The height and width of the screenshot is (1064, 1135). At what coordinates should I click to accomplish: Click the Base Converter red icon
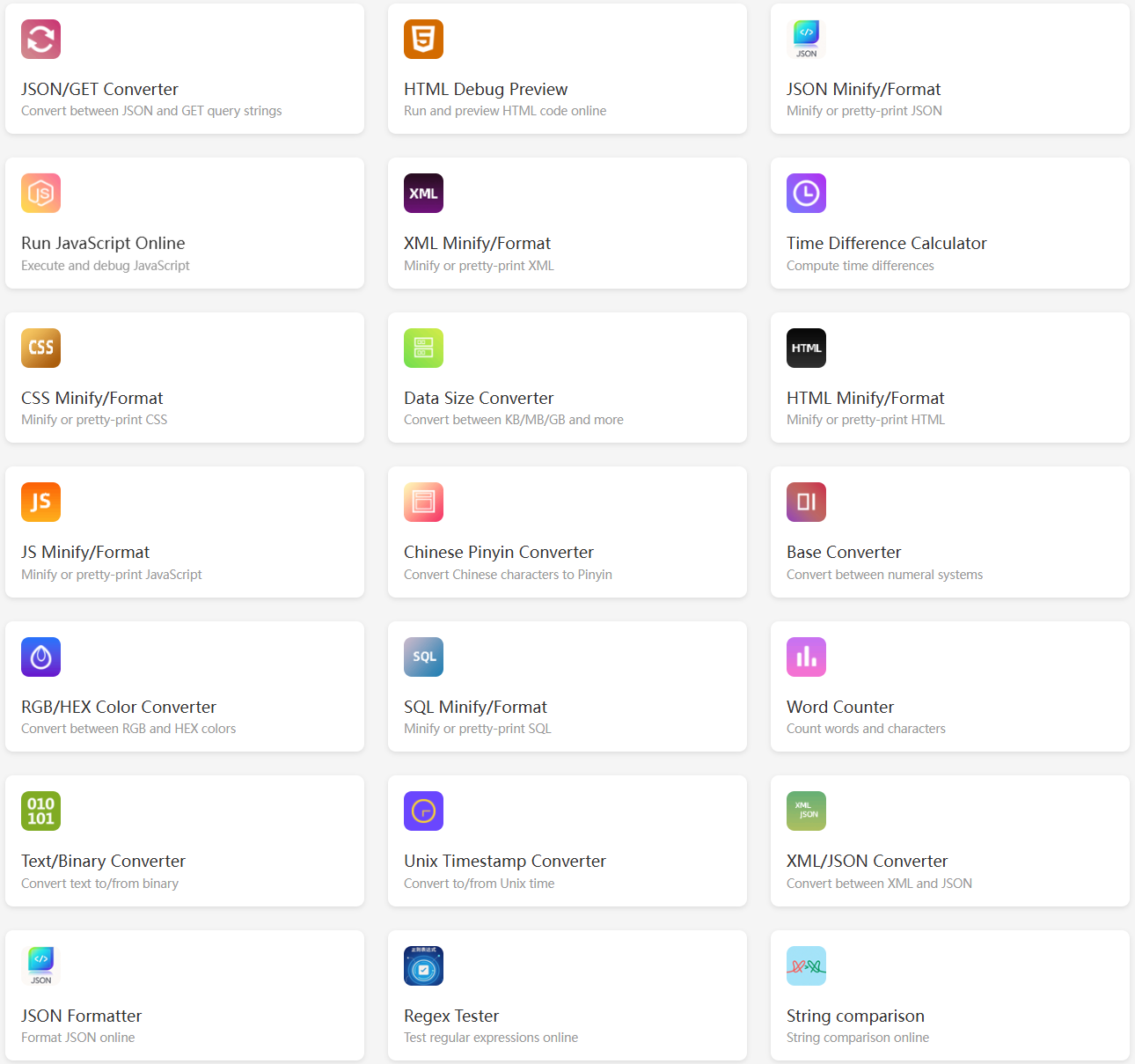pyautogui.click(x=806, y=503)
